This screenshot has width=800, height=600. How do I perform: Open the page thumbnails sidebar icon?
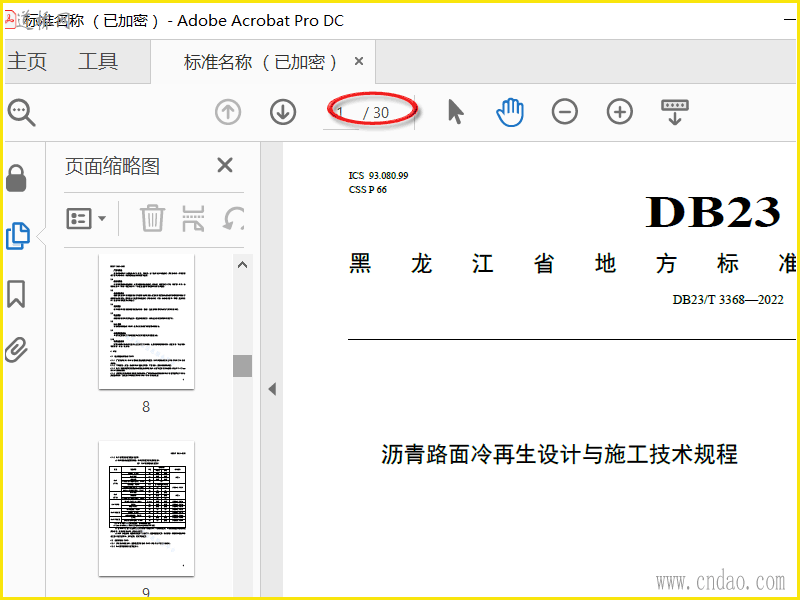(x=18, y=236)
